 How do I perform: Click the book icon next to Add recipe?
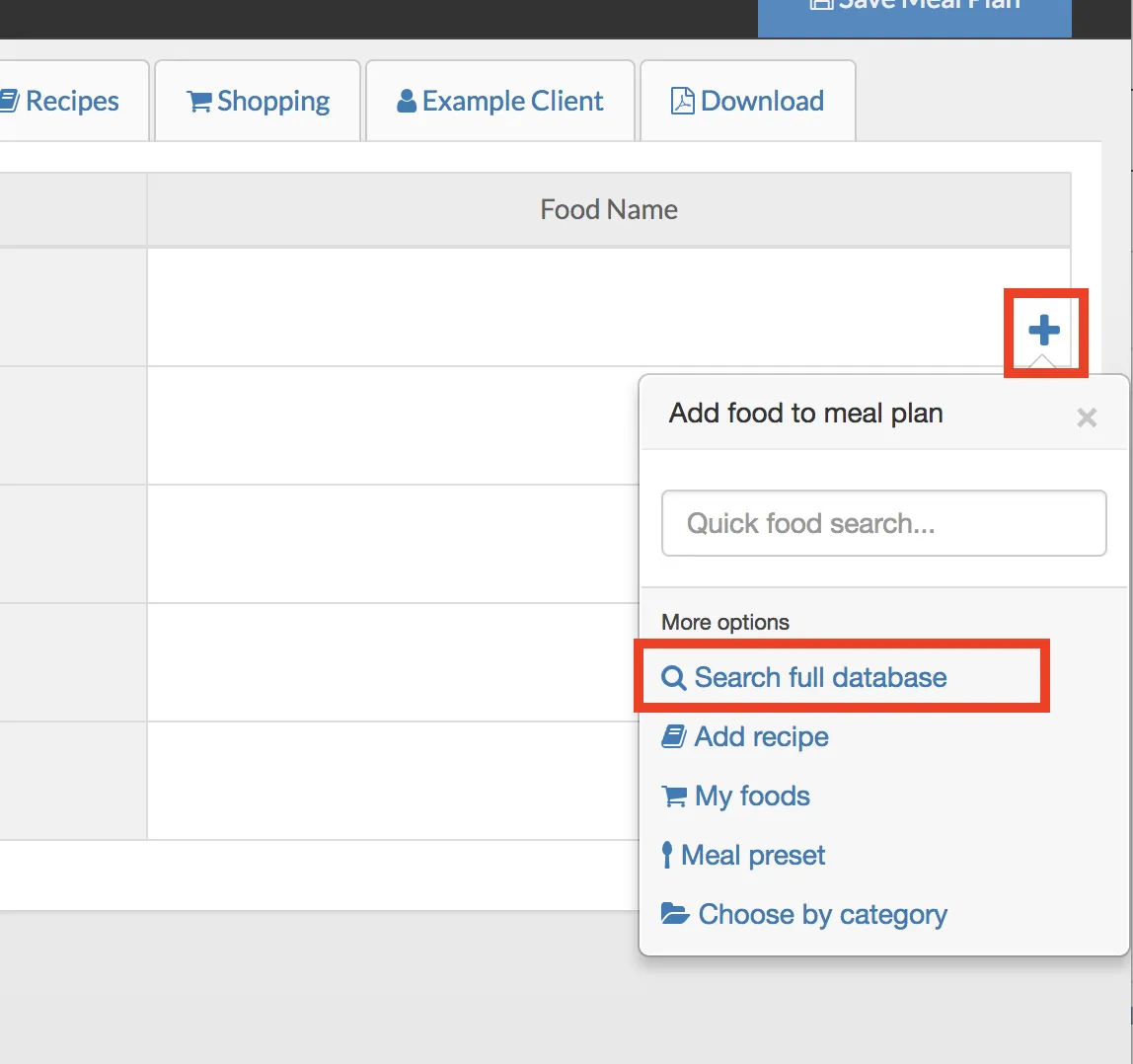click(x=674, y=736)
